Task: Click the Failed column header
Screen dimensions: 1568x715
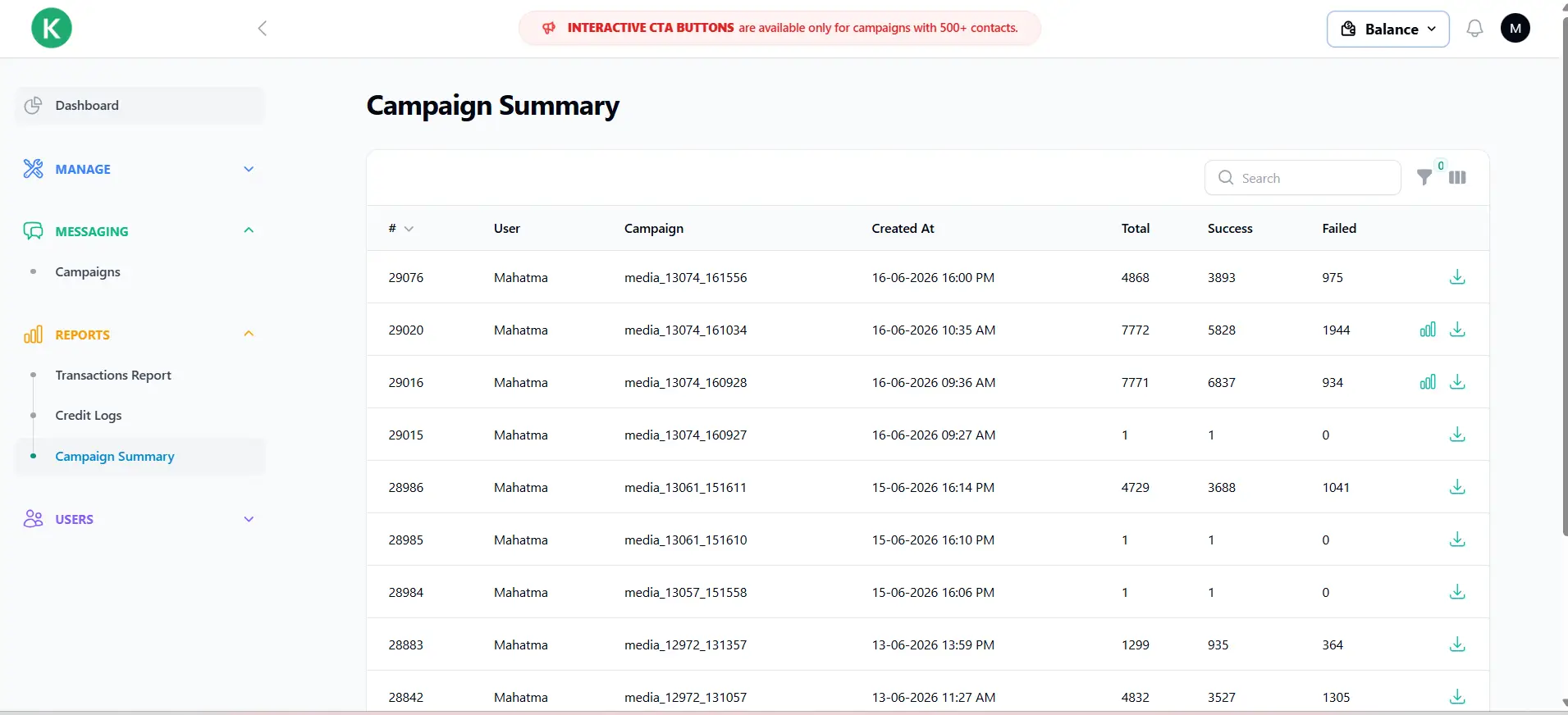Action: point(1339,229)
